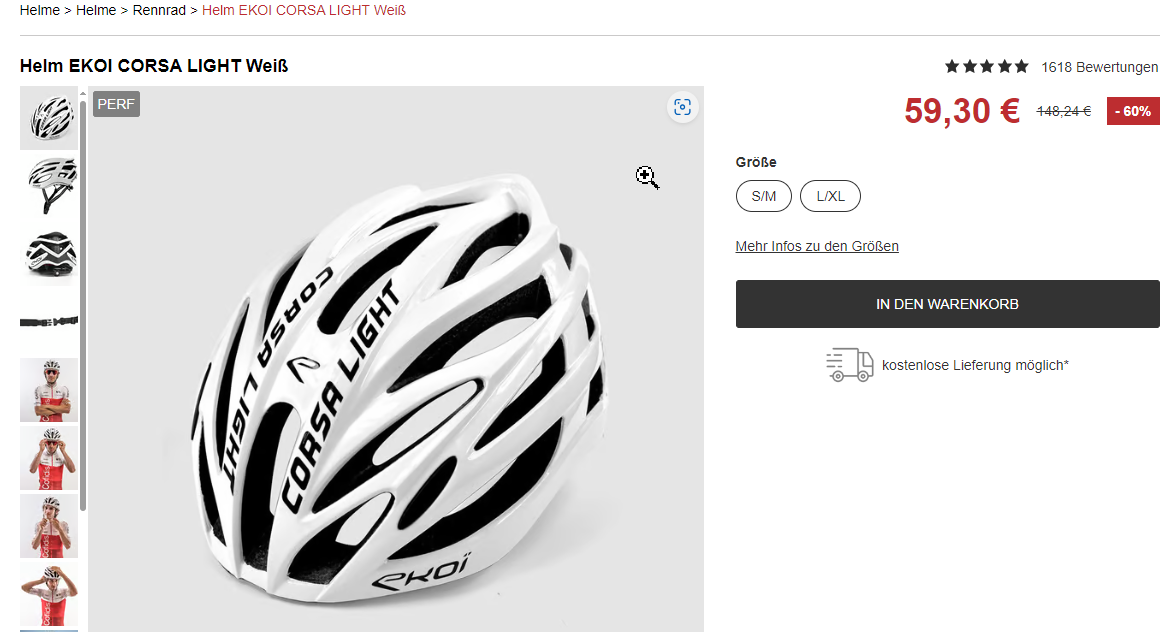Select the chin strap buckle thumbnail
Viewport: 1163px width, 632px height.
click(x=49, y=322)
